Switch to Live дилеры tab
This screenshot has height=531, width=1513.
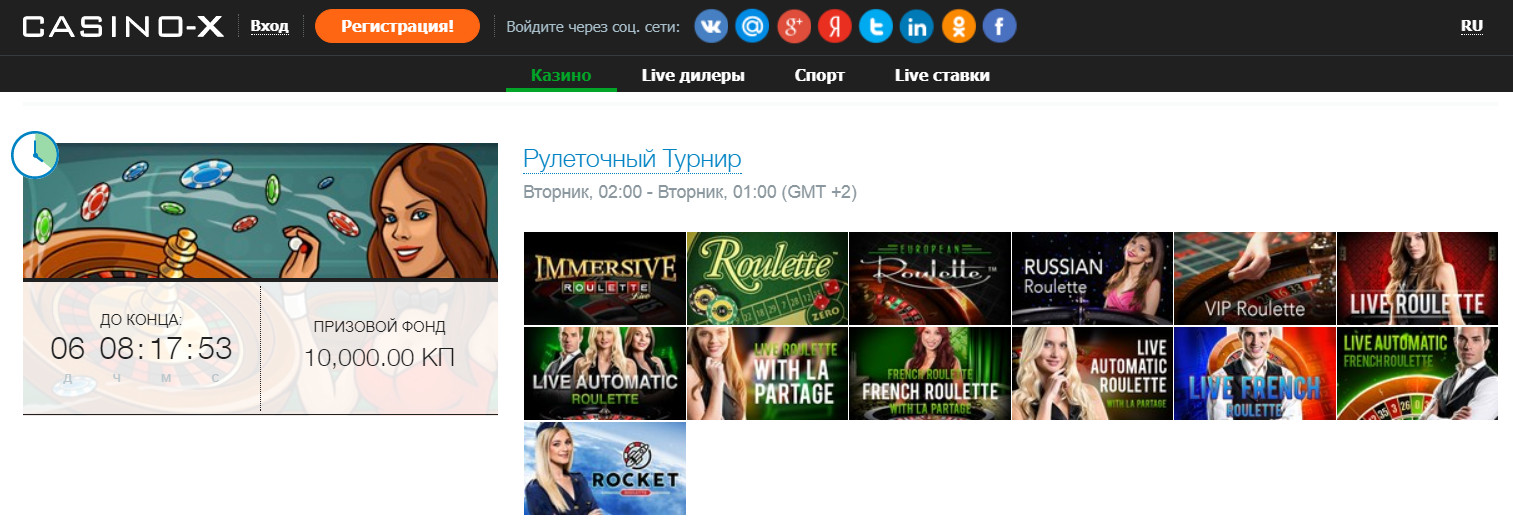pos(693,75)
